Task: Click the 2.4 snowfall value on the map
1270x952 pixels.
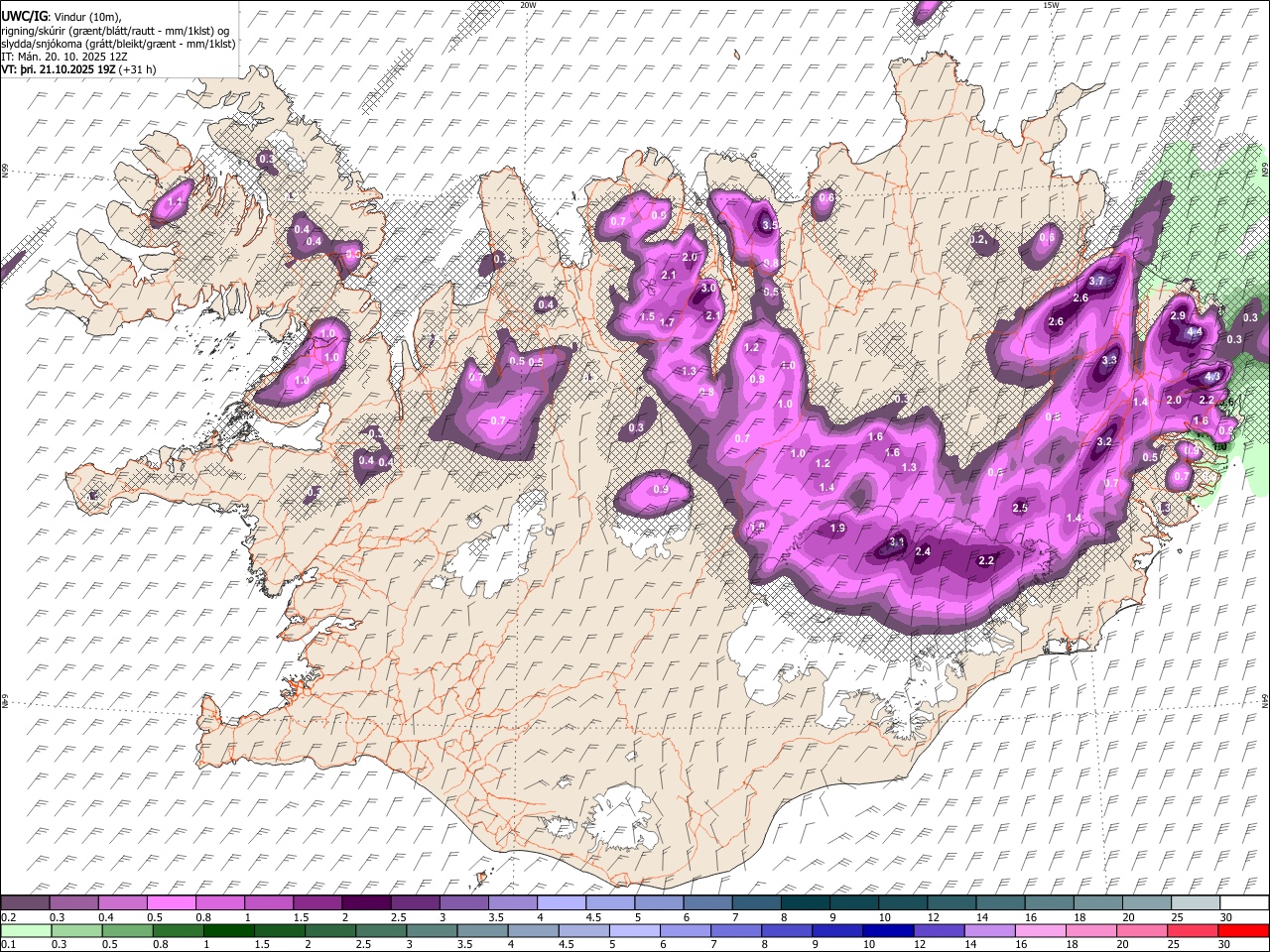Action: (x=923, y=551)
